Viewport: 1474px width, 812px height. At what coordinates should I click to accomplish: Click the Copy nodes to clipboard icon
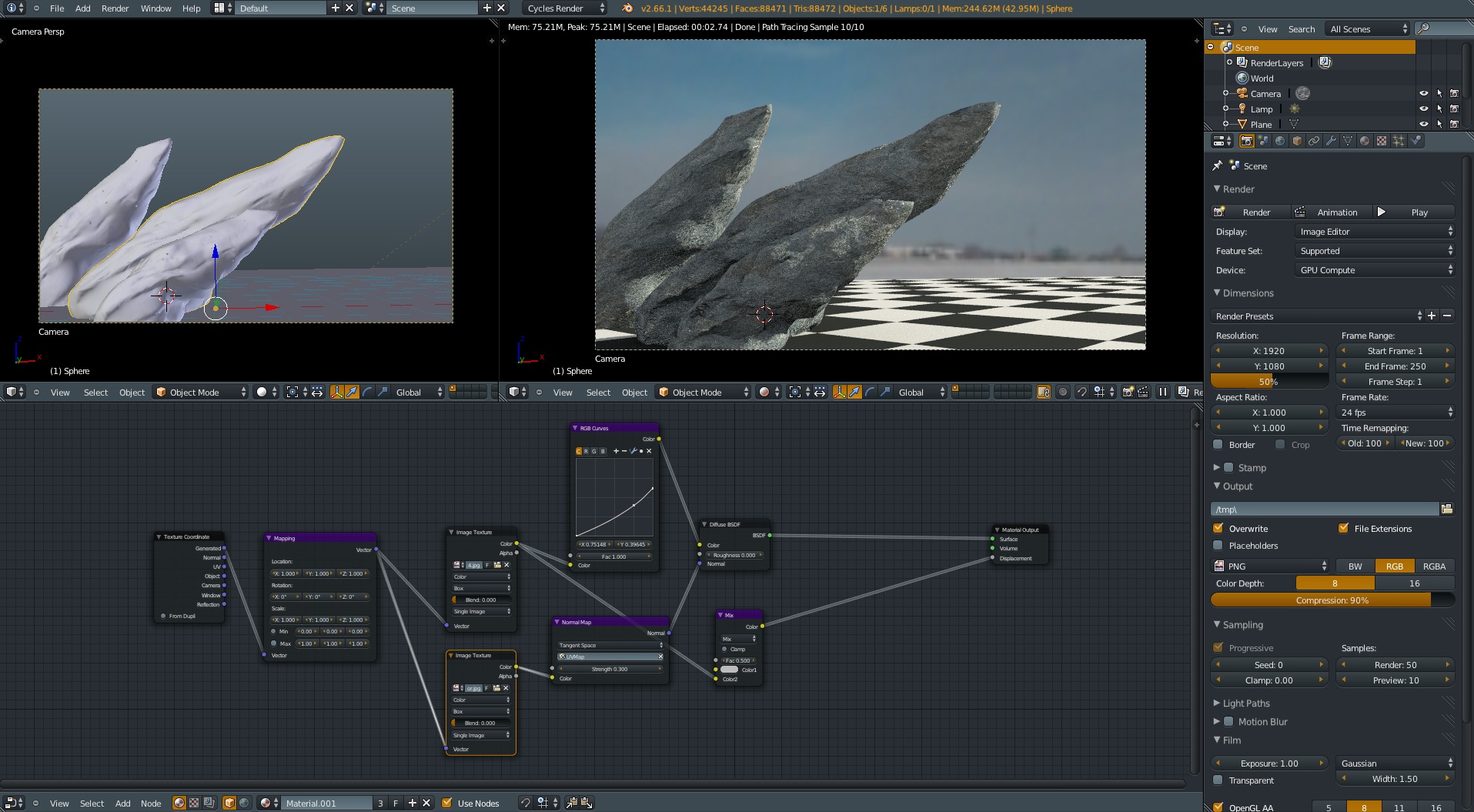click(572, 803)
